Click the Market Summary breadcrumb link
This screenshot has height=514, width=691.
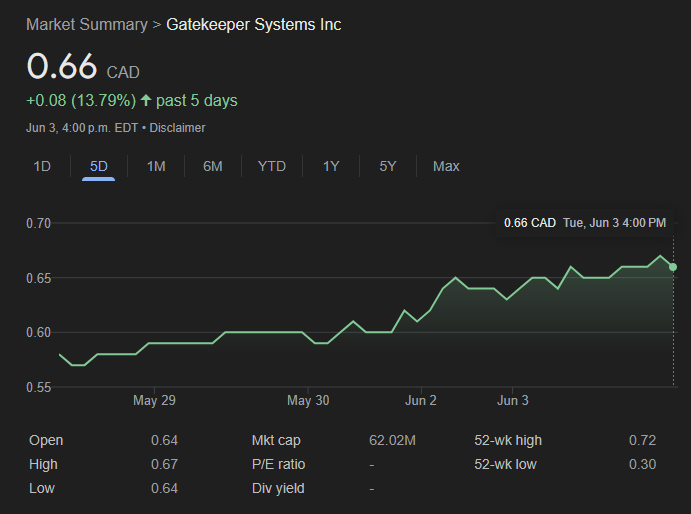pyautogui.click(x=86, y=24)
